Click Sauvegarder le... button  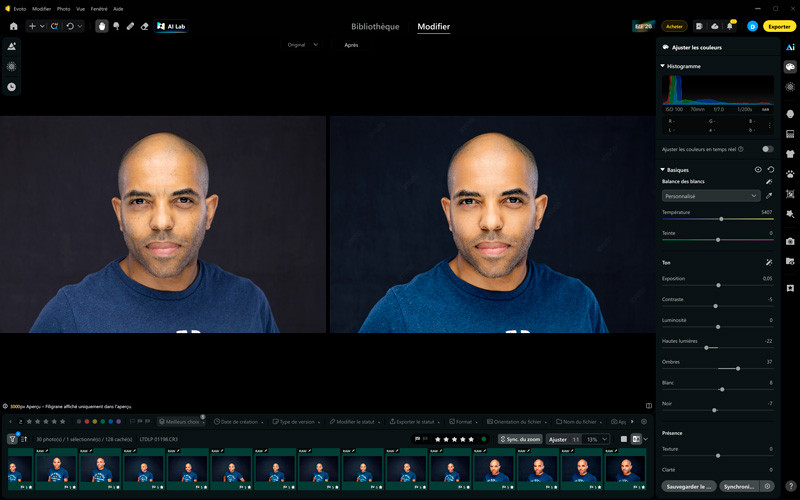(689, 486)
